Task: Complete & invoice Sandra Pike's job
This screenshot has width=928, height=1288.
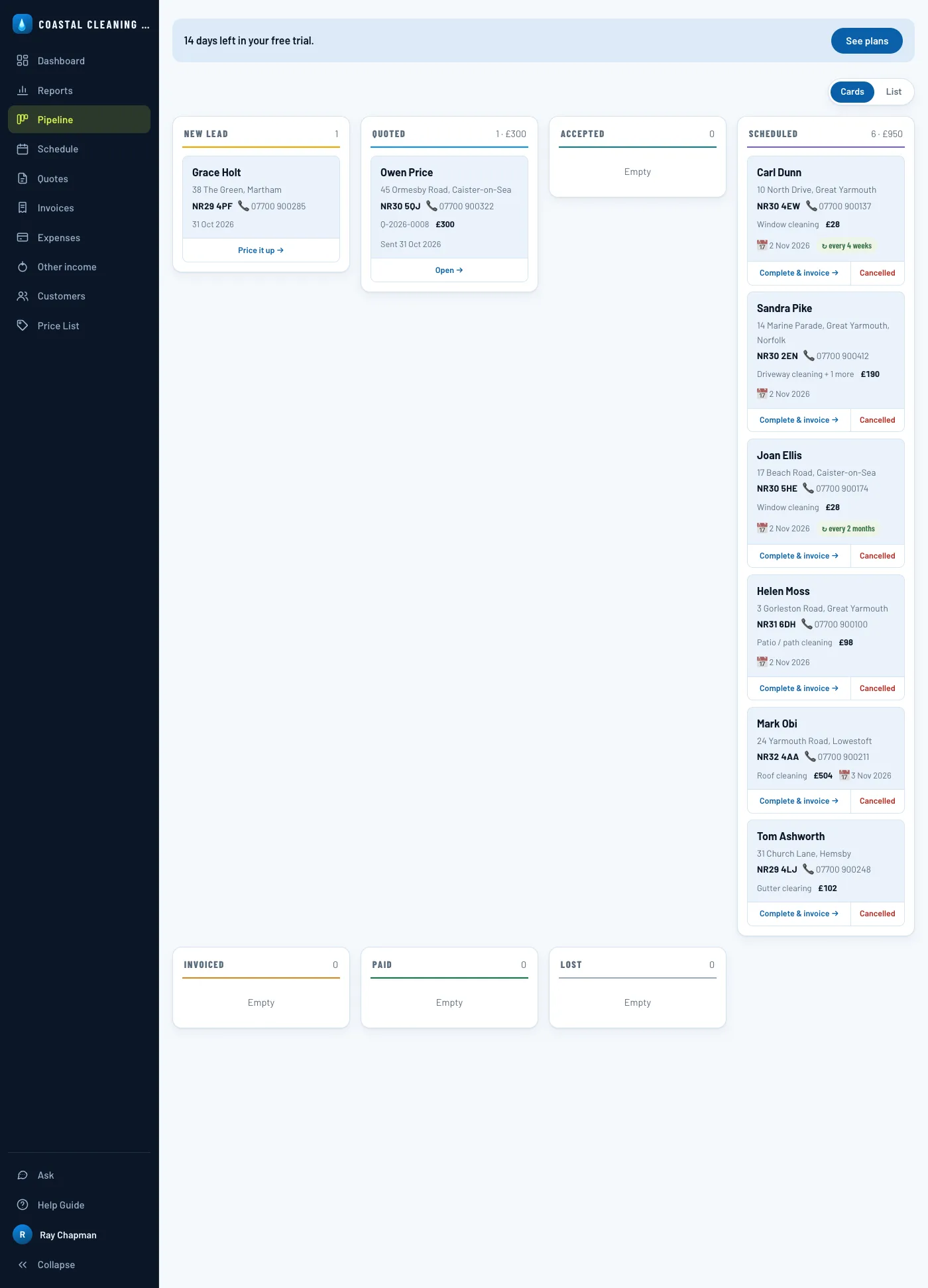Action: 799,420
